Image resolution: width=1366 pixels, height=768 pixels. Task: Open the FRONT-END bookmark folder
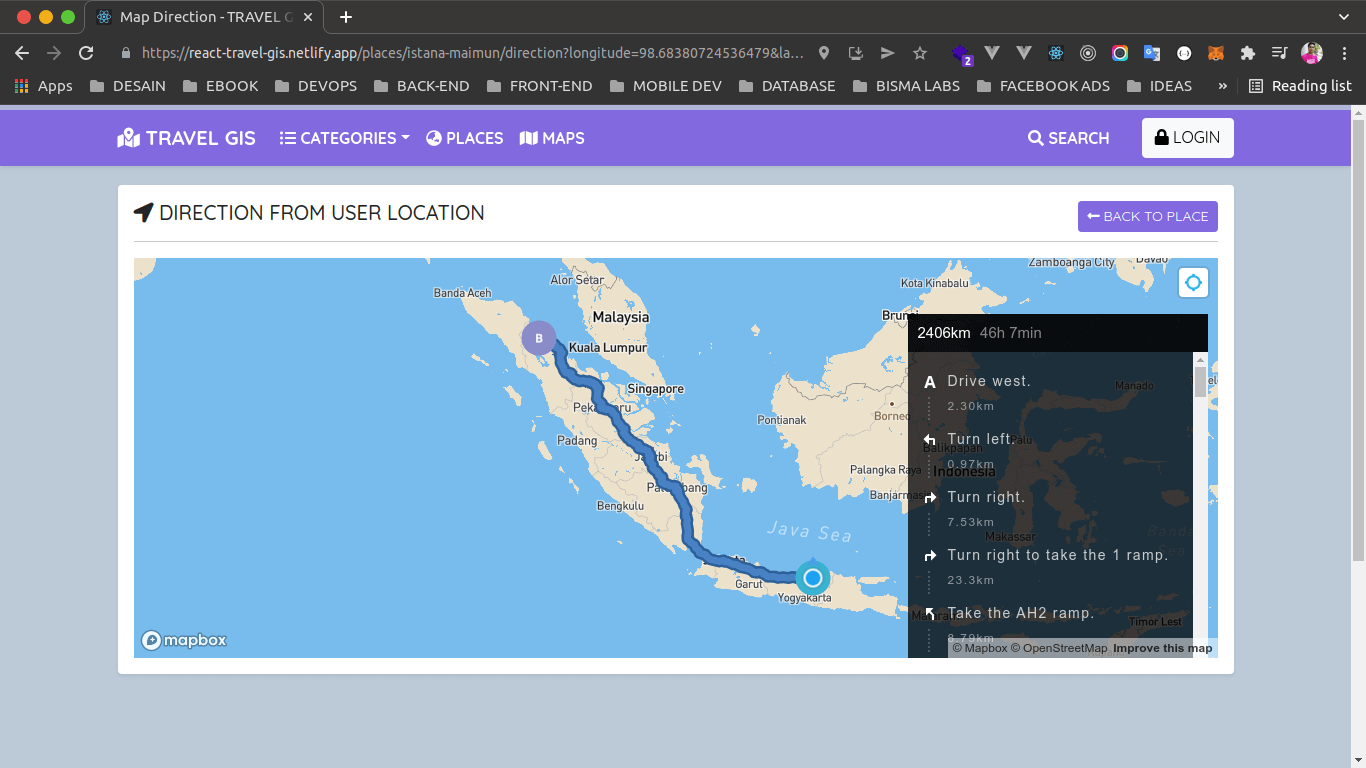coord(540,86)
